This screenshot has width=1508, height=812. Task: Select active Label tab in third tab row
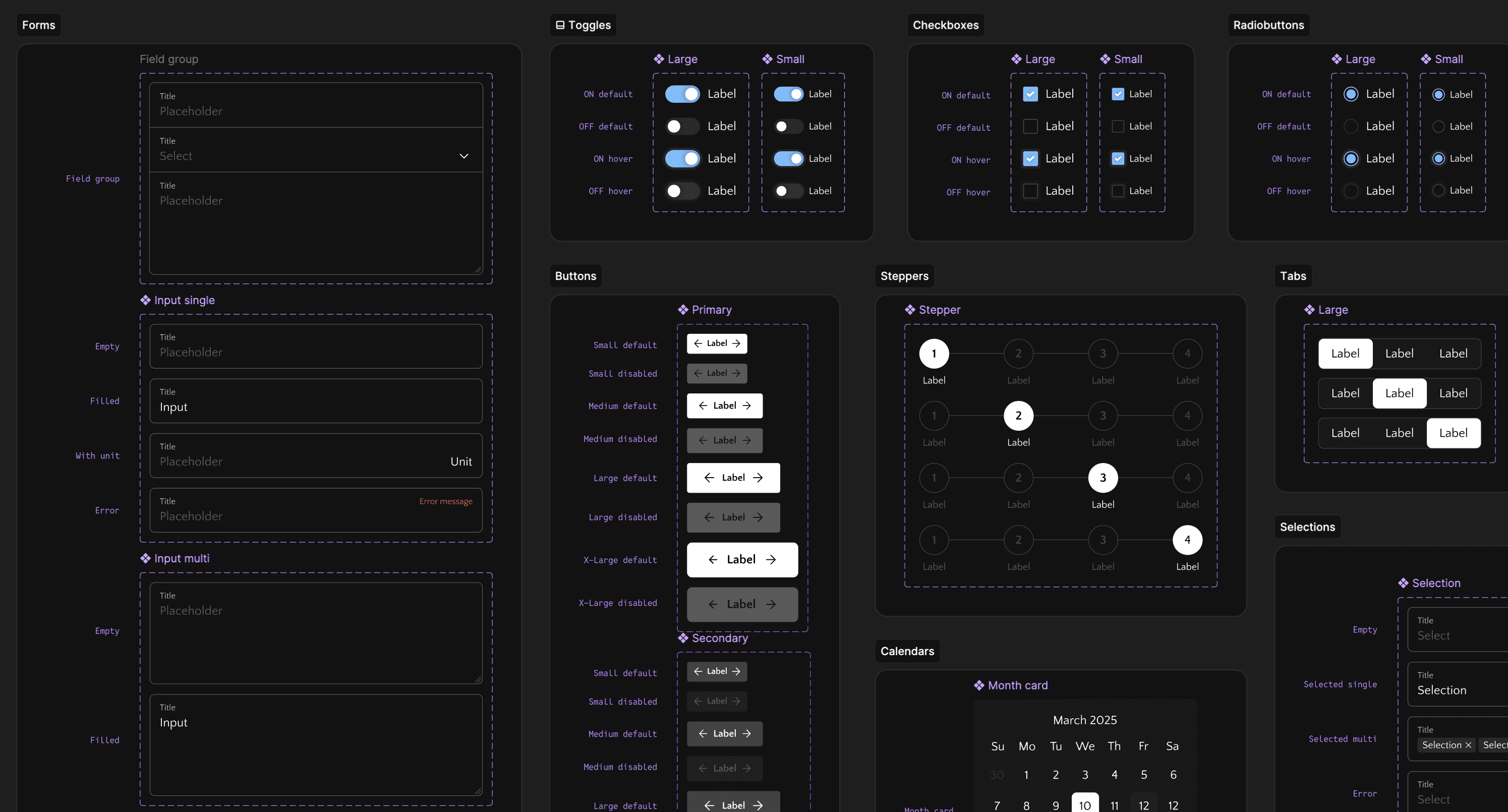click(x=1453, y=433)
